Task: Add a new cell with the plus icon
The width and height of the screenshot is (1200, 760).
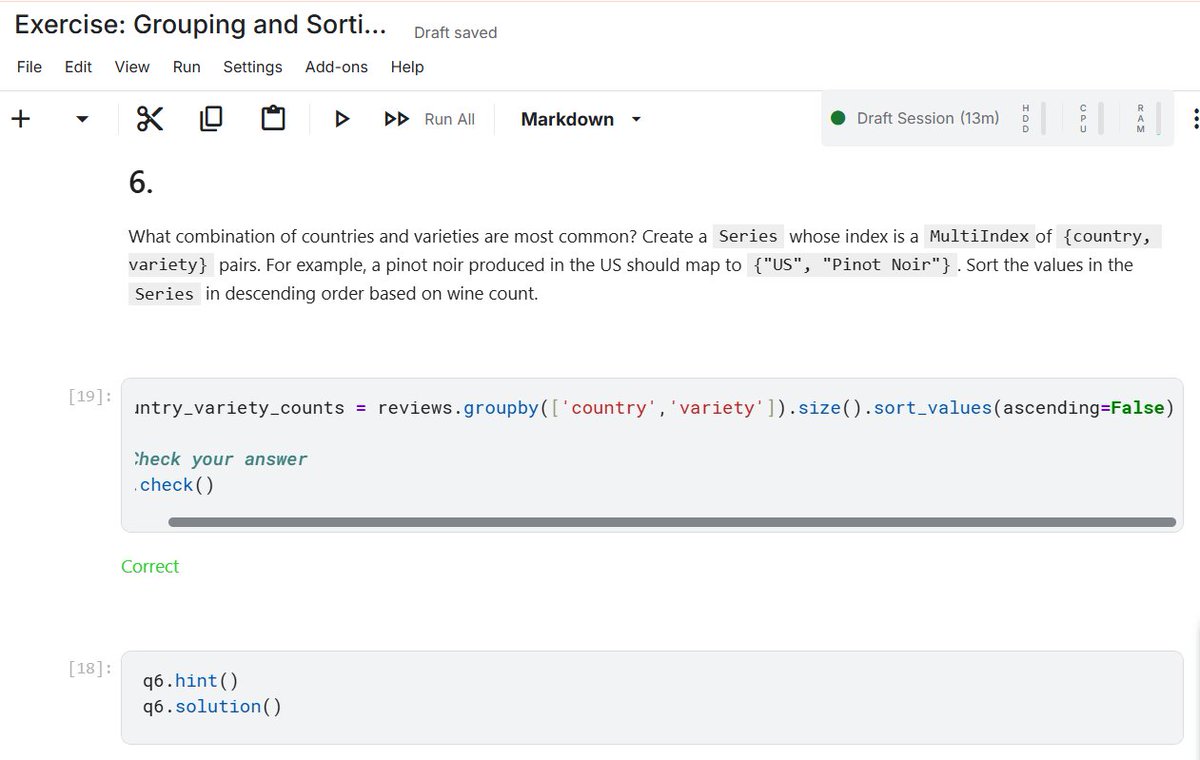Action: [20, 119]
